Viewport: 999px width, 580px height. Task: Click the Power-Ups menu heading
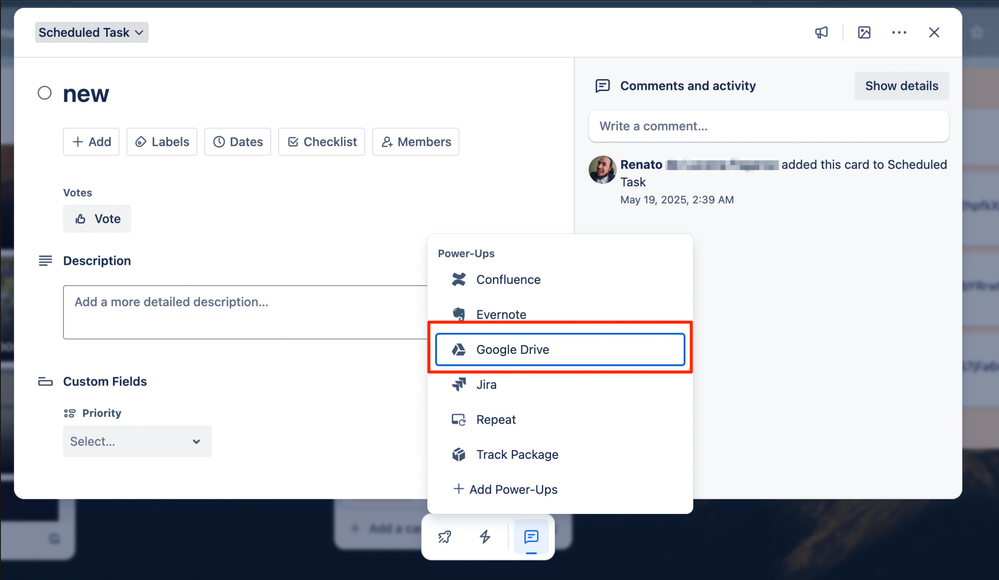point(466,253)
